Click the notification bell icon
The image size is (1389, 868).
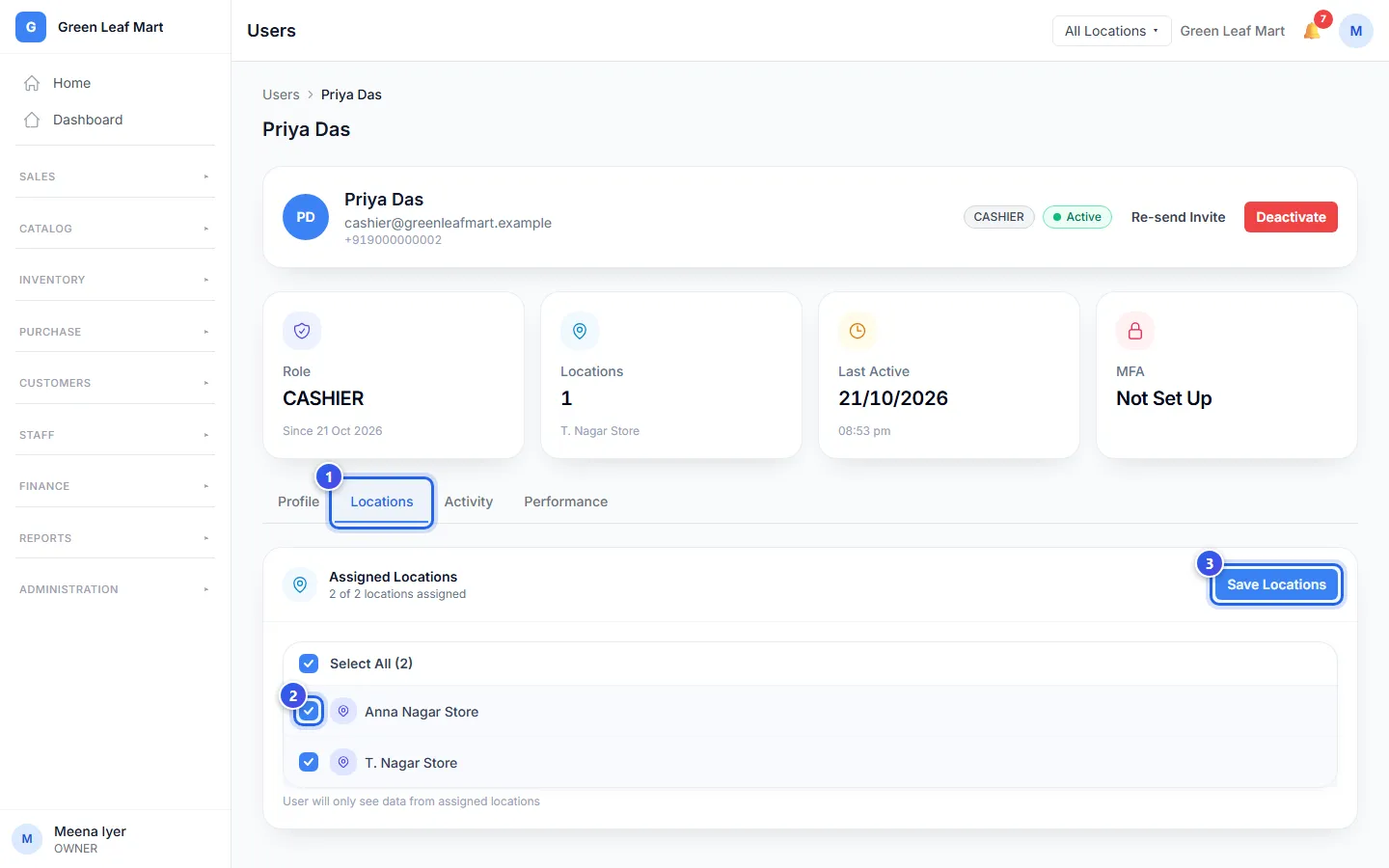coord(1312,31)
